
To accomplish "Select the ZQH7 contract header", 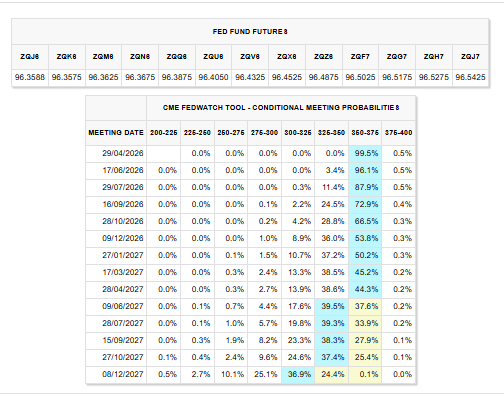I will click(434, 57).
